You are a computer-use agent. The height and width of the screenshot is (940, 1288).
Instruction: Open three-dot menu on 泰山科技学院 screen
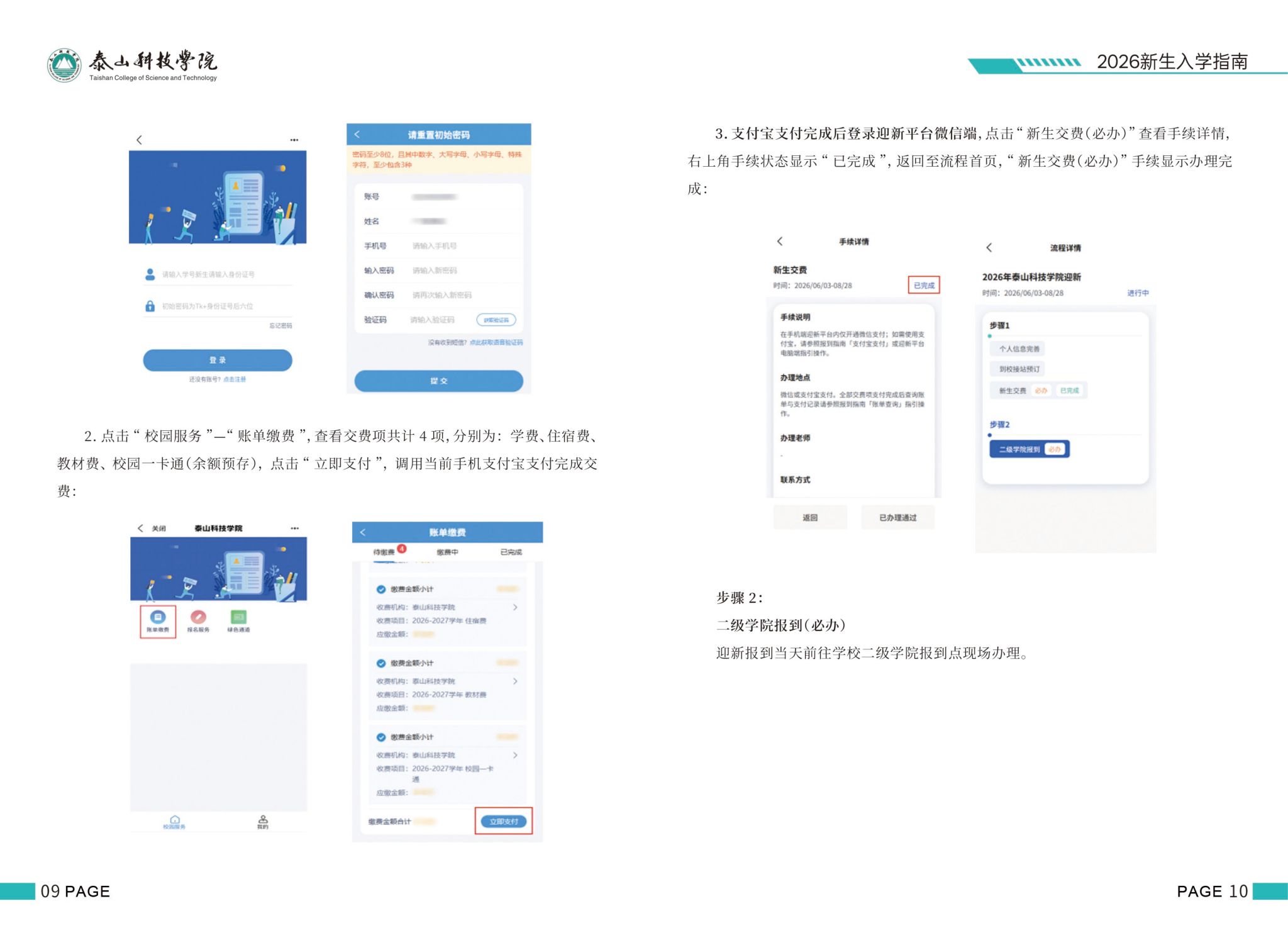pos(294,528)
